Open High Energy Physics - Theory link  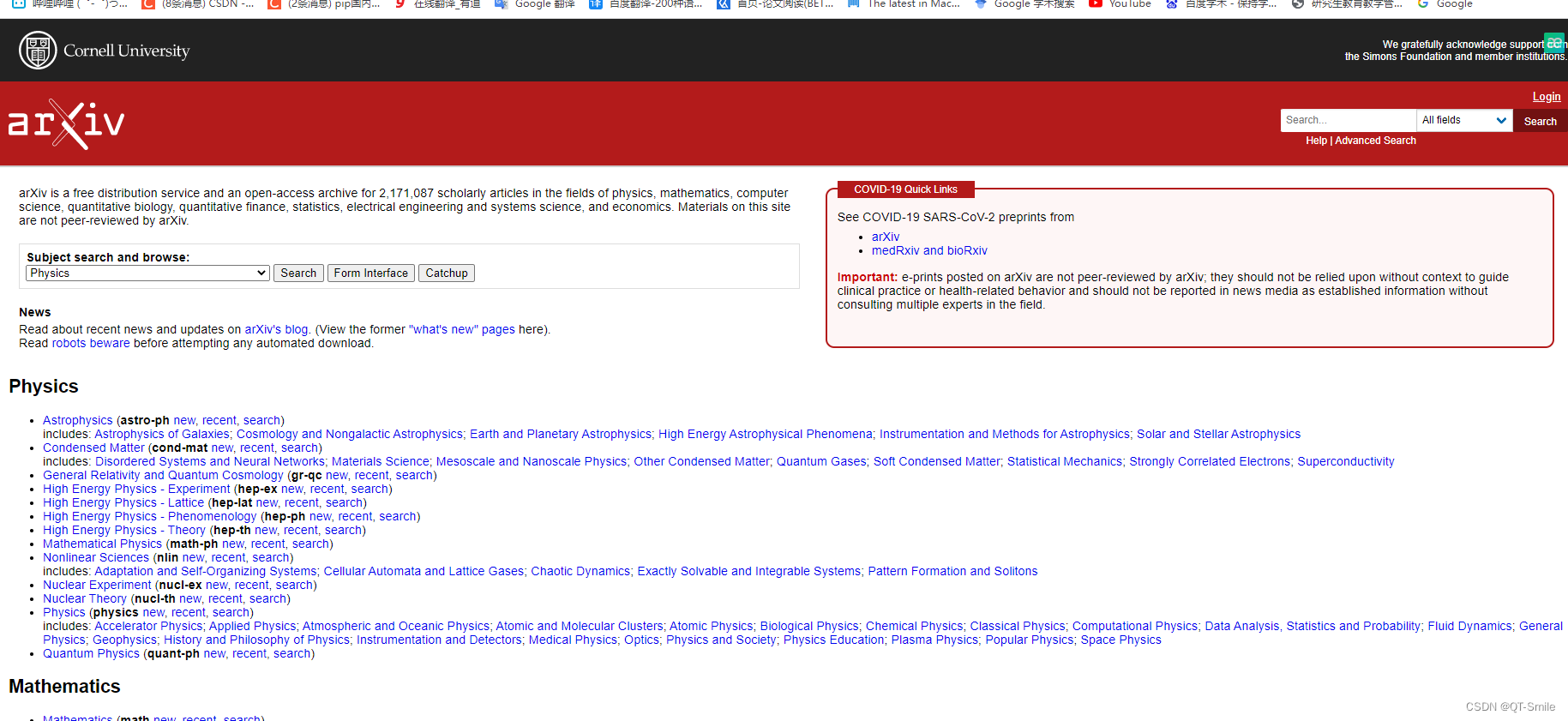[x=124, y=530]
